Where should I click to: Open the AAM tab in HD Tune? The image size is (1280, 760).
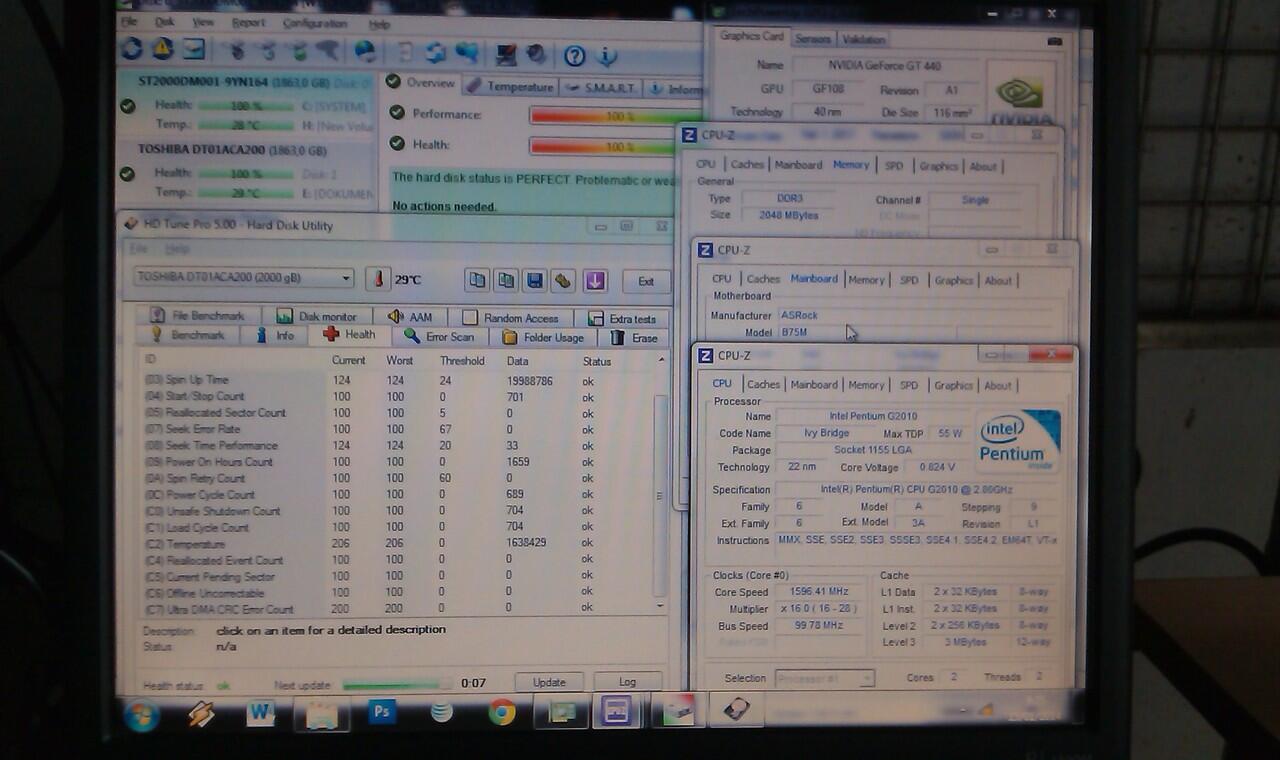click(411, 317)
